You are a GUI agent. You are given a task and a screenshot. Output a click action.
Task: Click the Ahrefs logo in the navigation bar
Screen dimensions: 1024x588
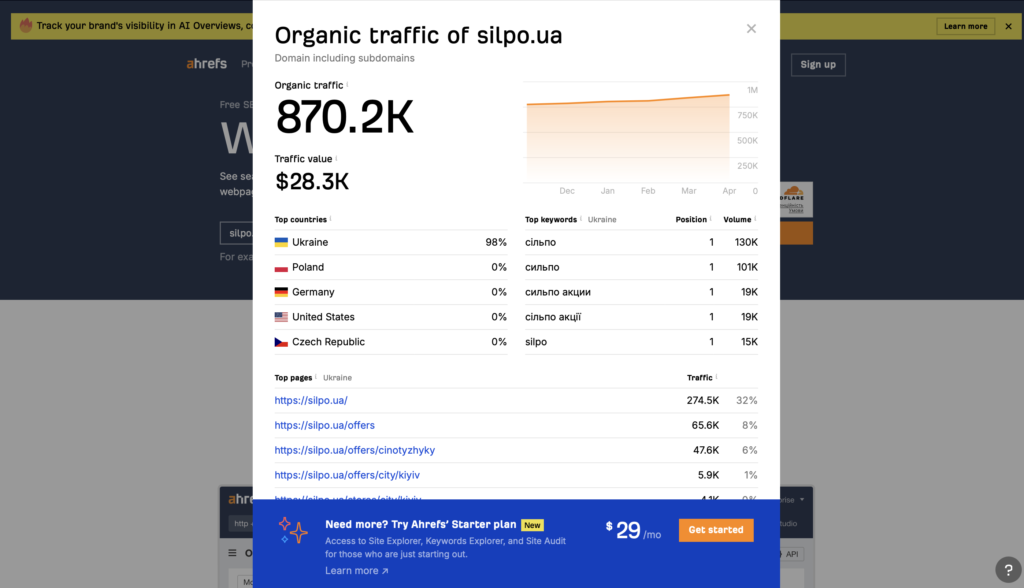click(206, 63)
